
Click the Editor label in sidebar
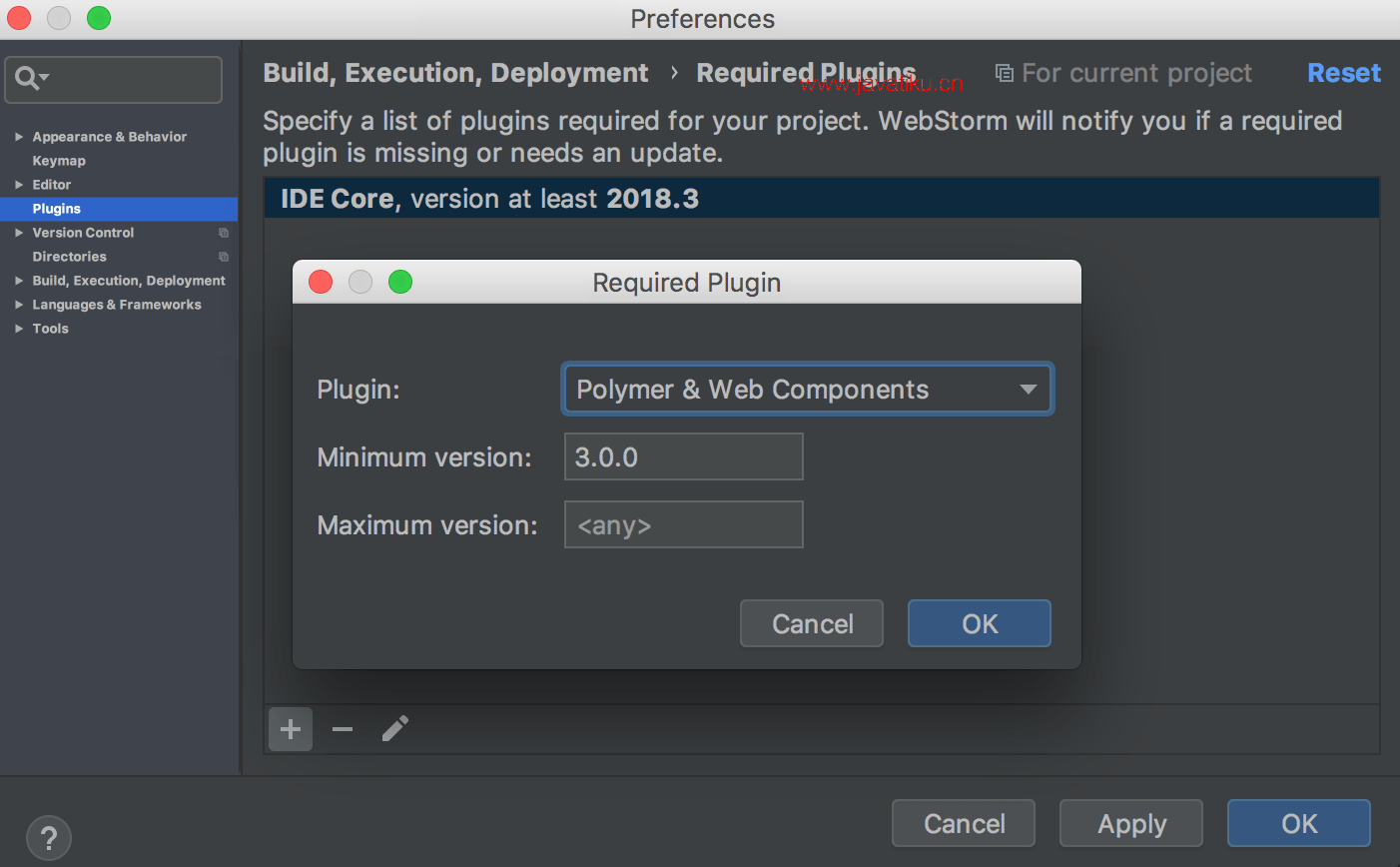click(x=52, y=185)
